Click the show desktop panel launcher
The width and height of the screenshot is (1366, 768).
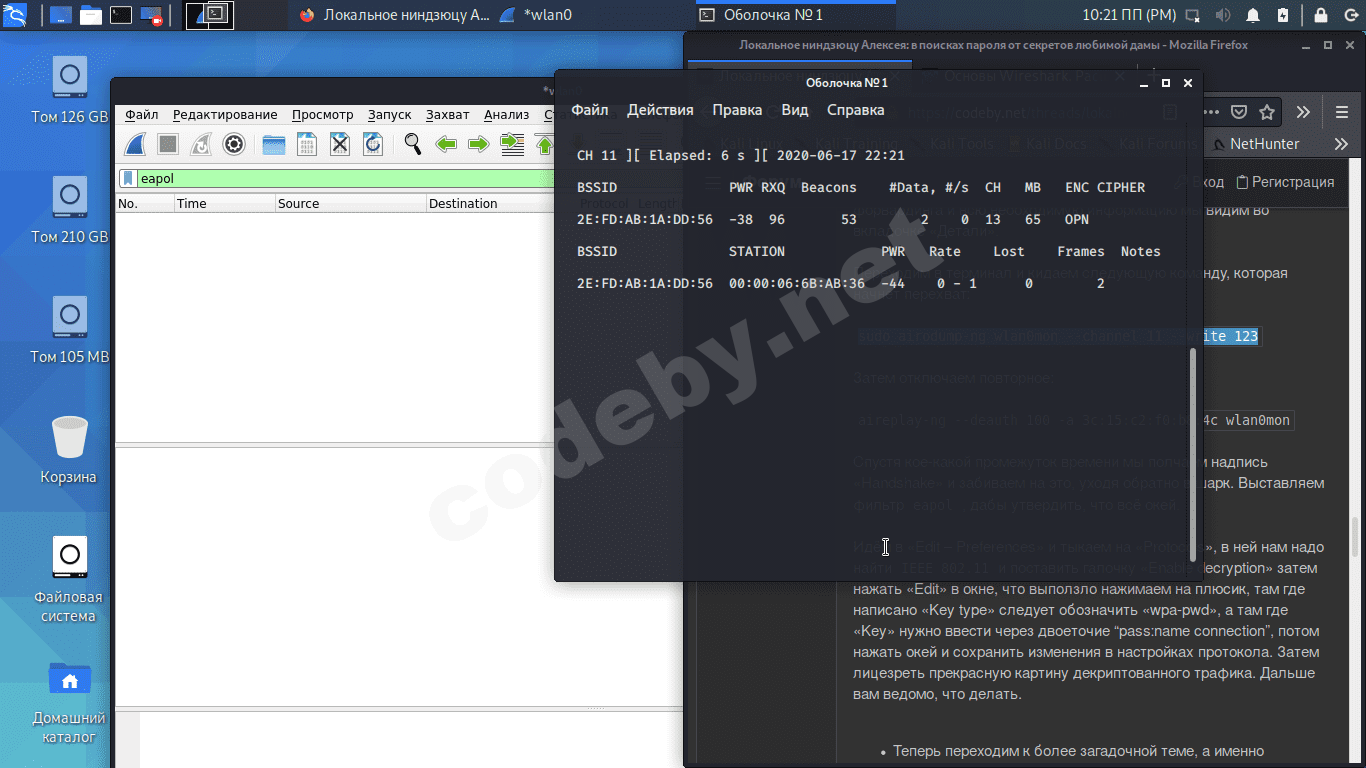pyautogui.click(x=60, y=15)
